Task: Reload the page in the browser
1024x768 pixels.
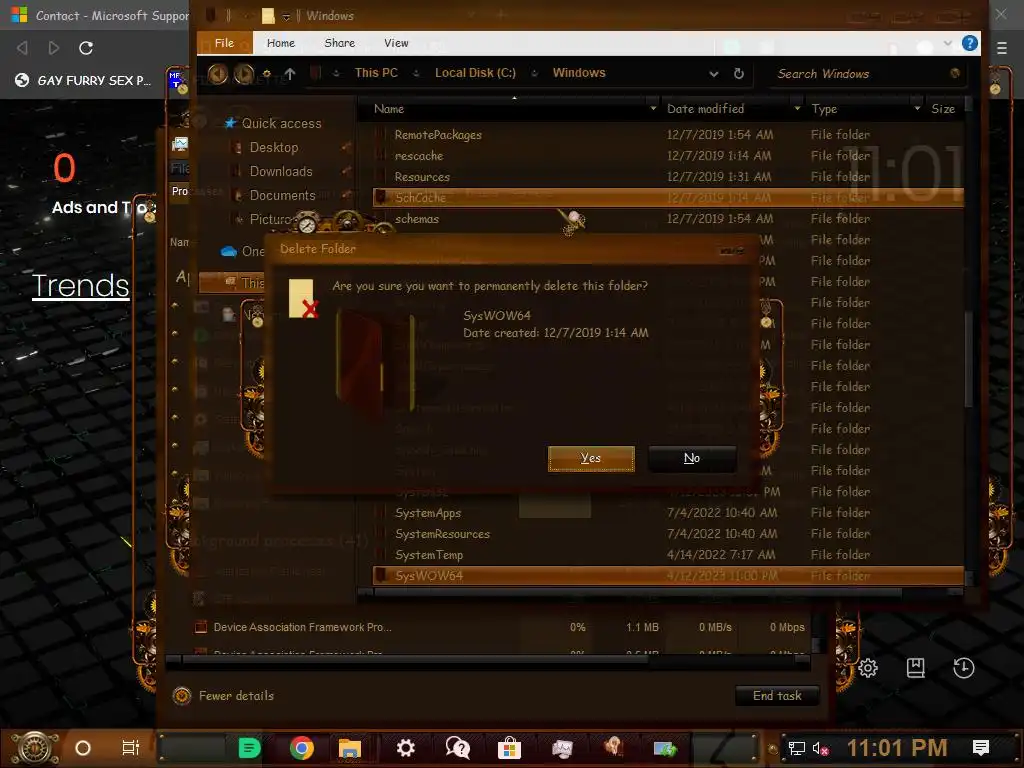Action: coord(86,48)
